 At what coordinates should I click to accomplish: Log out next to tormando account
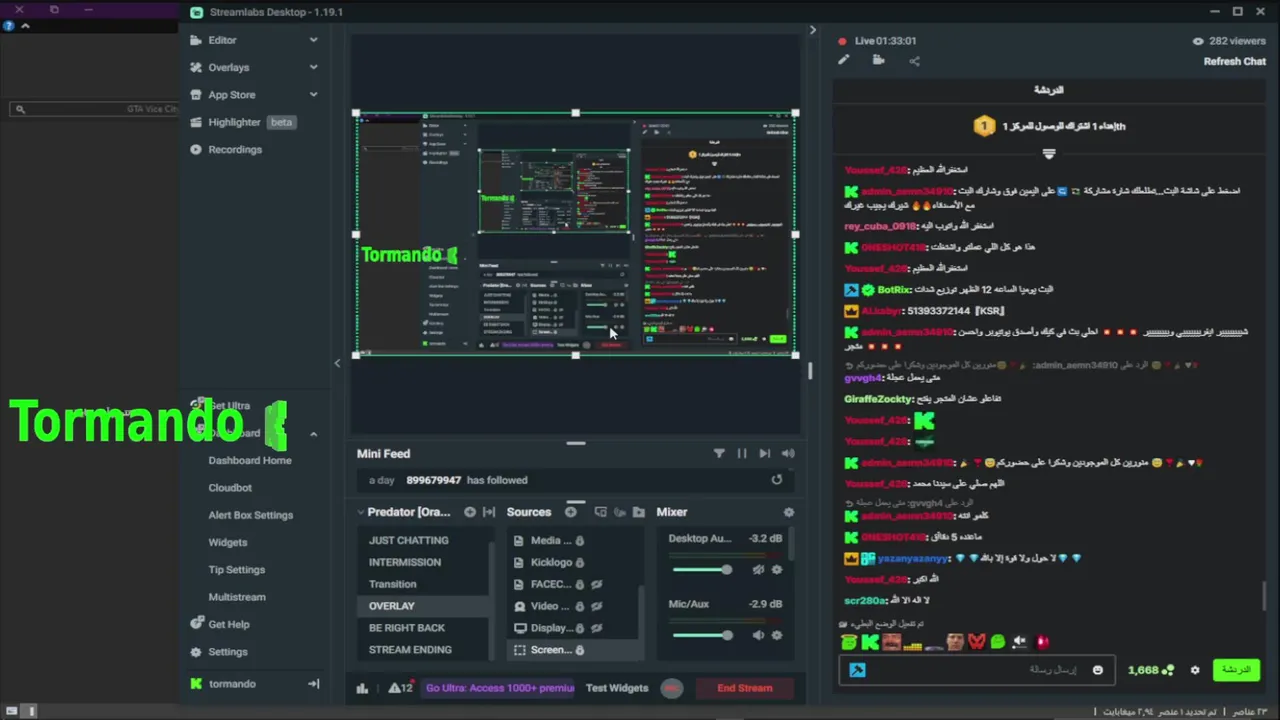coord(313,684)
